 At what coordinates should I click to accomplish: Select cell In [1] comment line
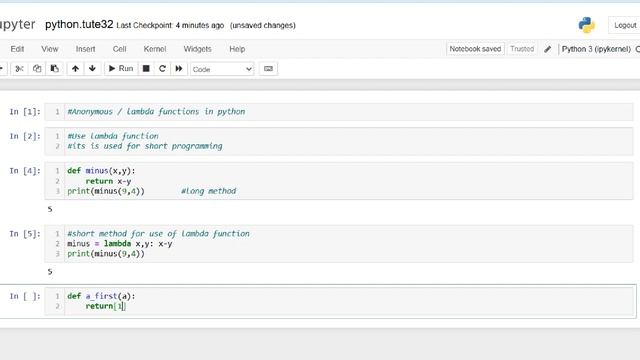click(x=156, y=111)
